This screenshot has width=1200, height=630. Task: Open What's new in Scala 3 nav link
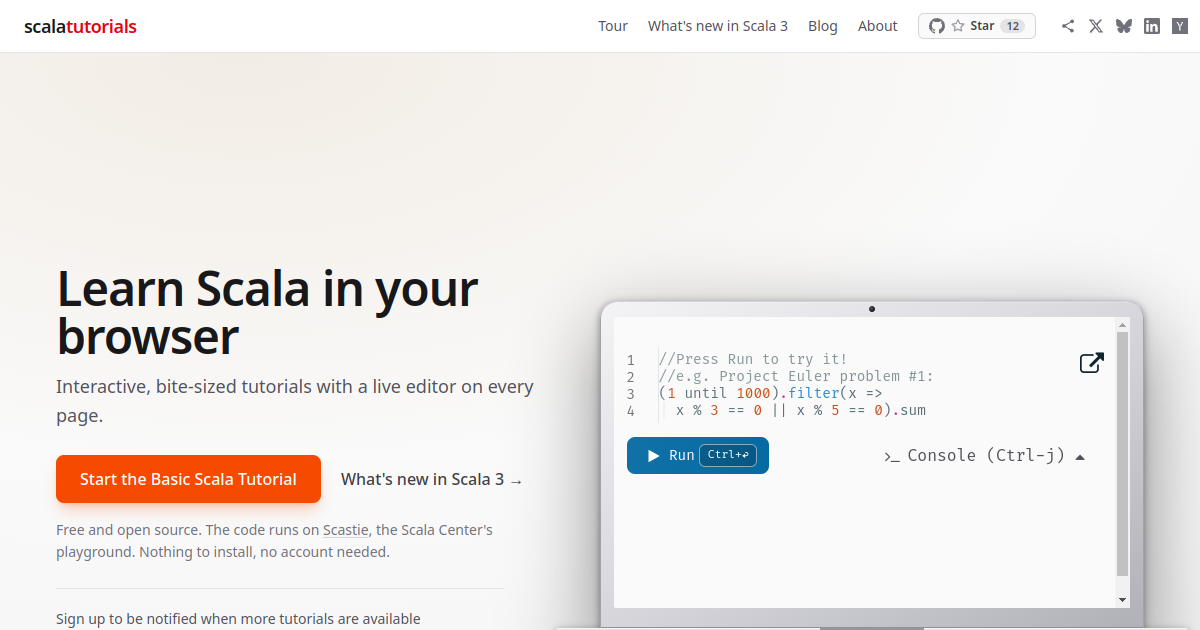718,26
